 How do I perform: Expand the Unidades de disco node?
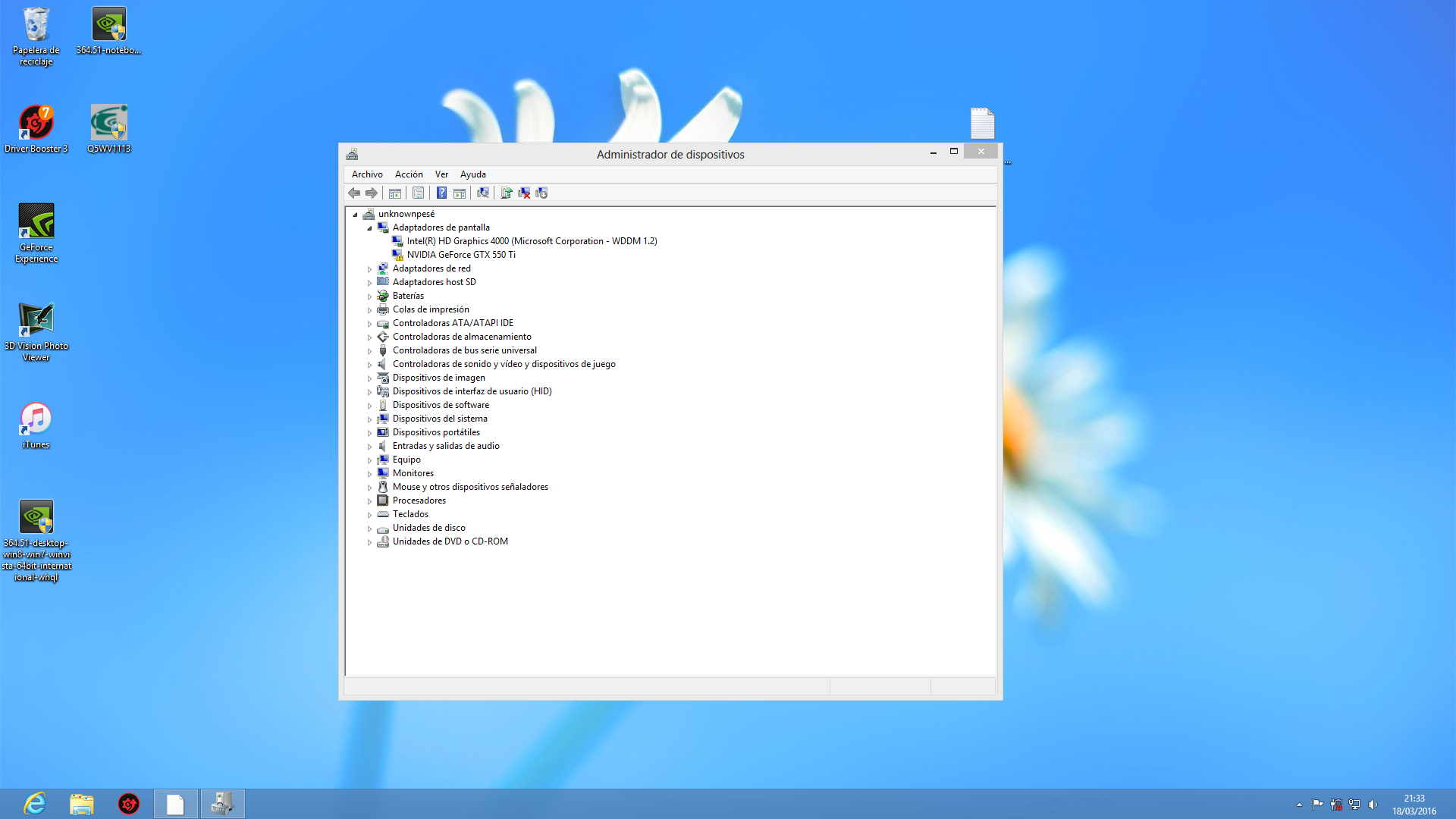(x=369, y=529)
